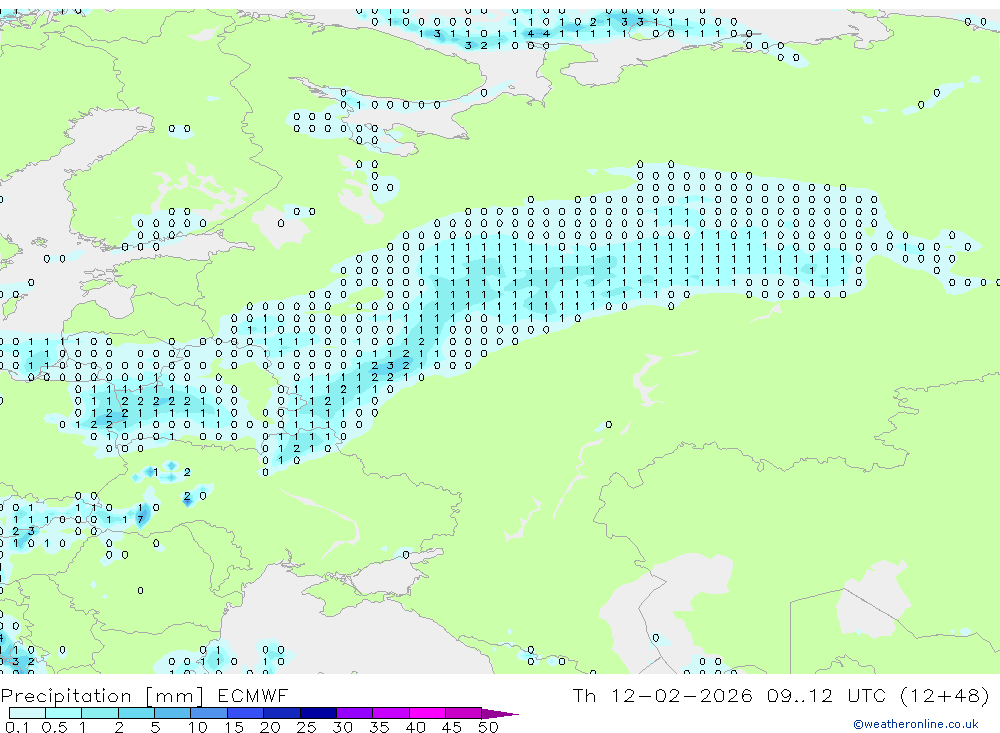Click the '25' legend scale label

point(306,727)
